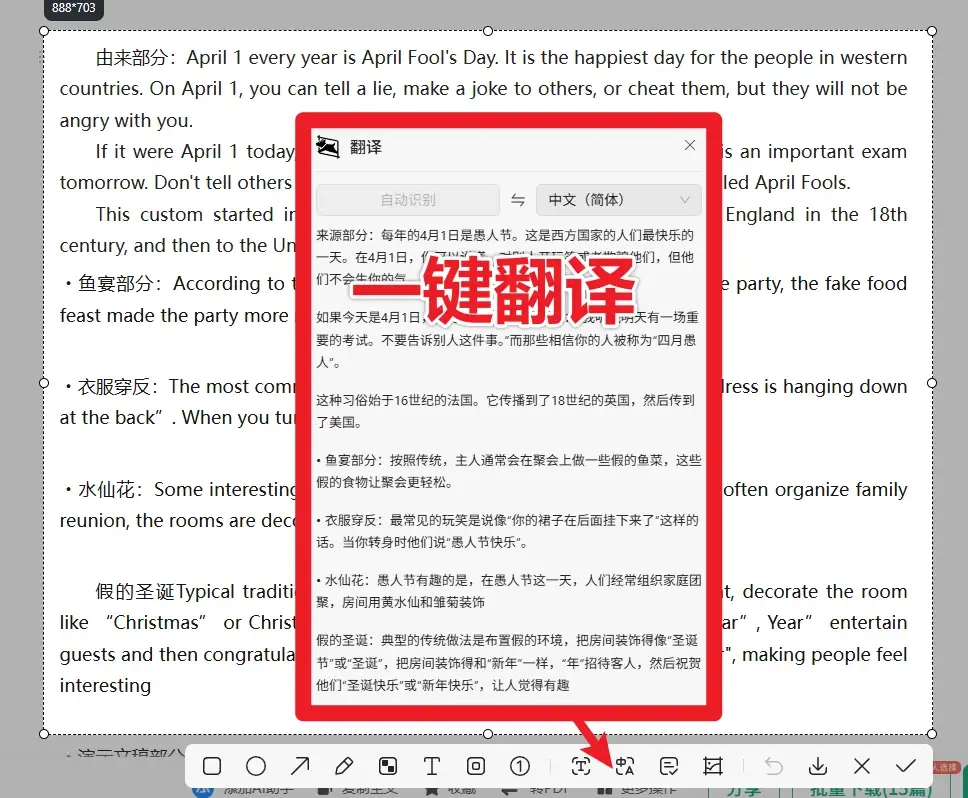Open the 中文（简体）target language dropdown
968x798 pixels.
click(x=618, y=199)
